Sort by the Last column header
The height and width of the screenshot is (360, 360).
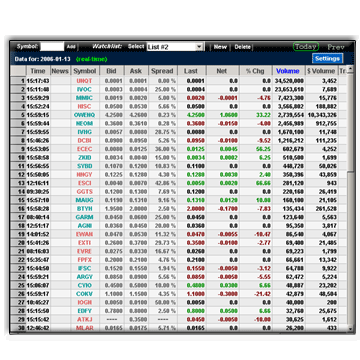tap(192, 71)
